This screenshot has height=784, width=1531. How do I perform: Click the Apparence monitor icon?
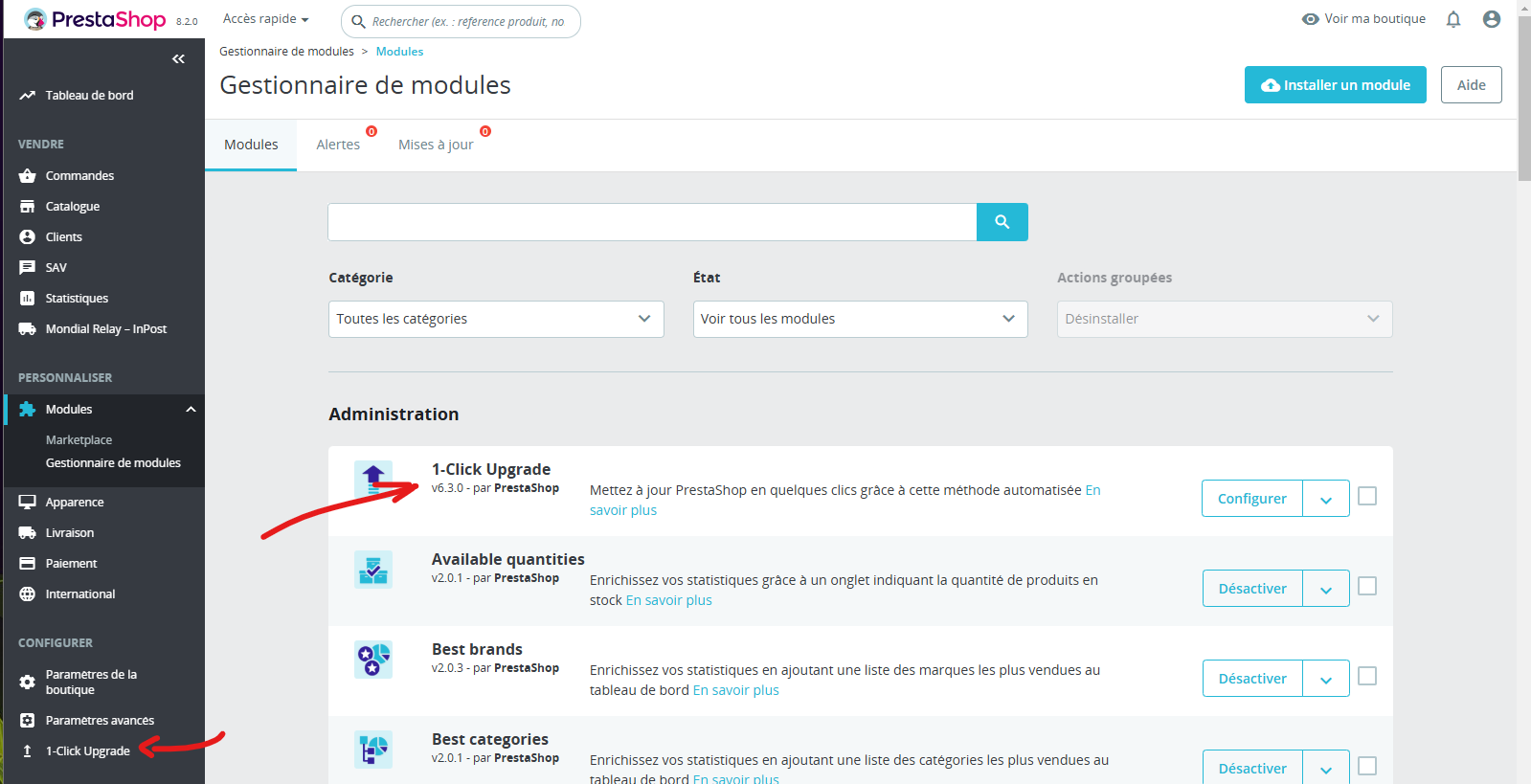tap(27, 502)
